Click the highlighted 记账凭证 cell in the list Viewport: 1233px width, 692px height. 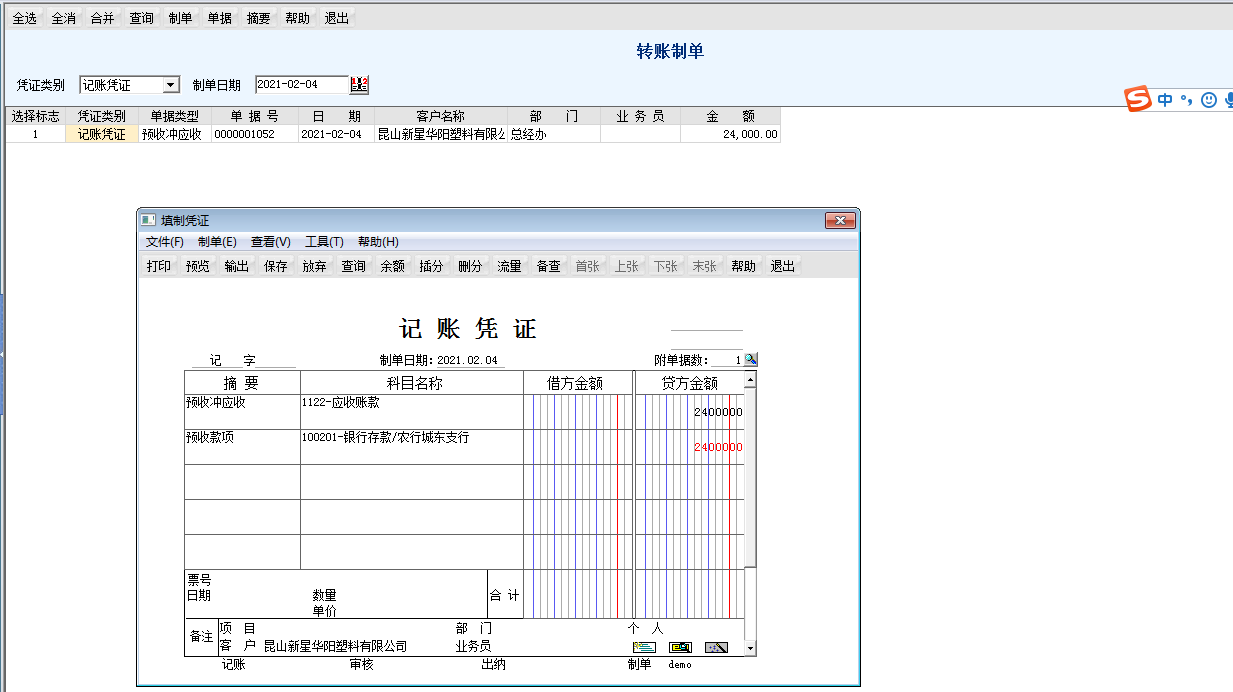(x=102, y=134)
